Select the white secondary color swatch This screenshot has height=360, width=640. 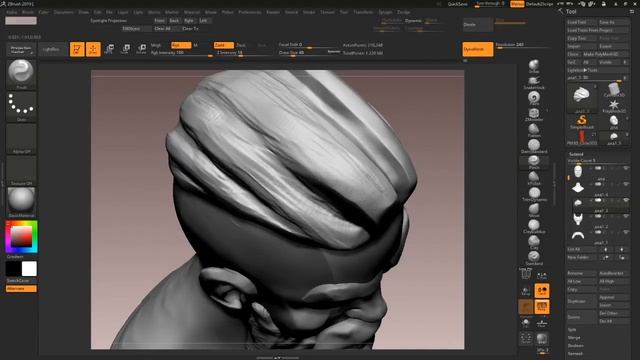coord(29,269)
